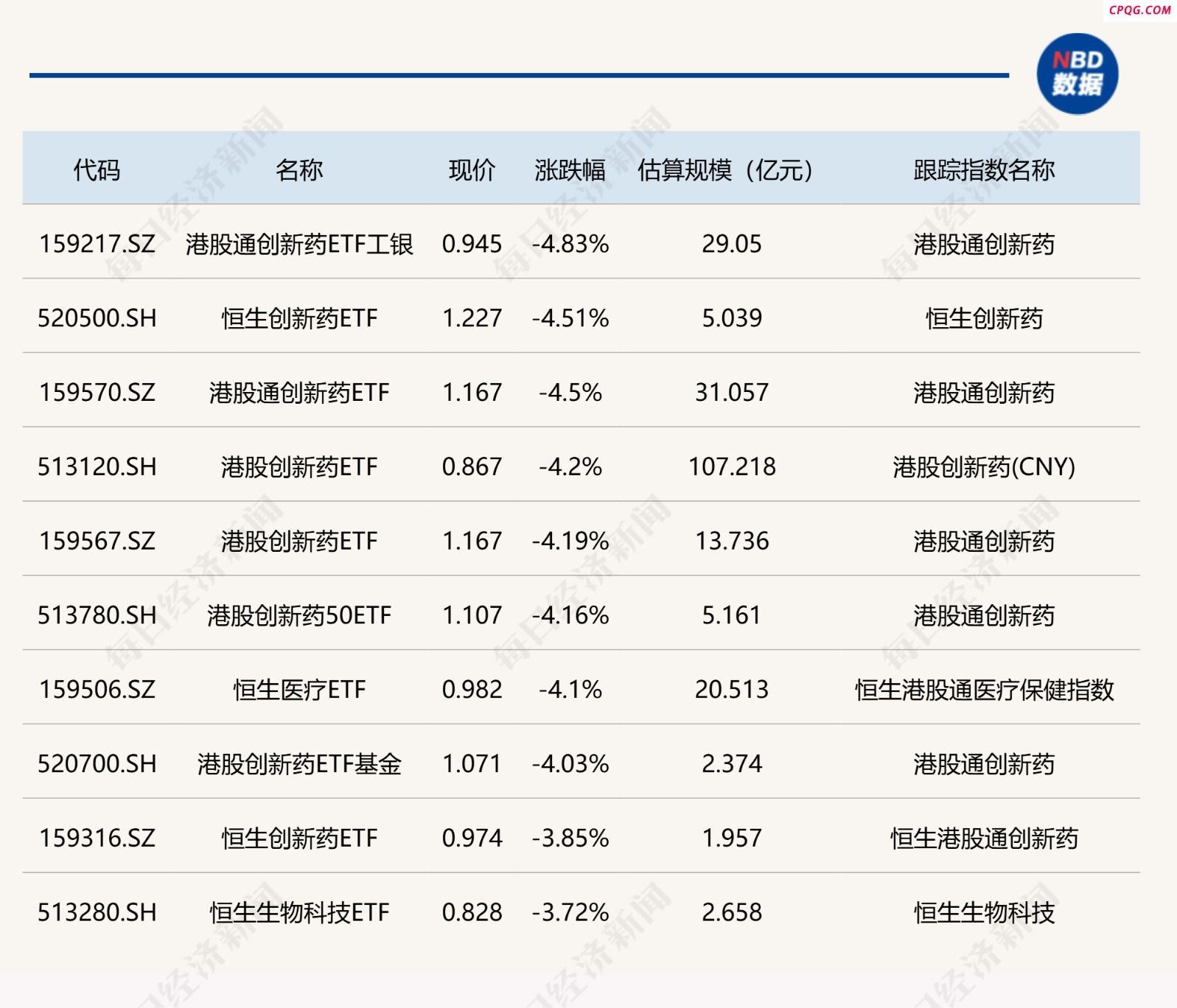The image size is (1177, 1008).
Task: Click scale value 5.039
Action: [731, 318]
